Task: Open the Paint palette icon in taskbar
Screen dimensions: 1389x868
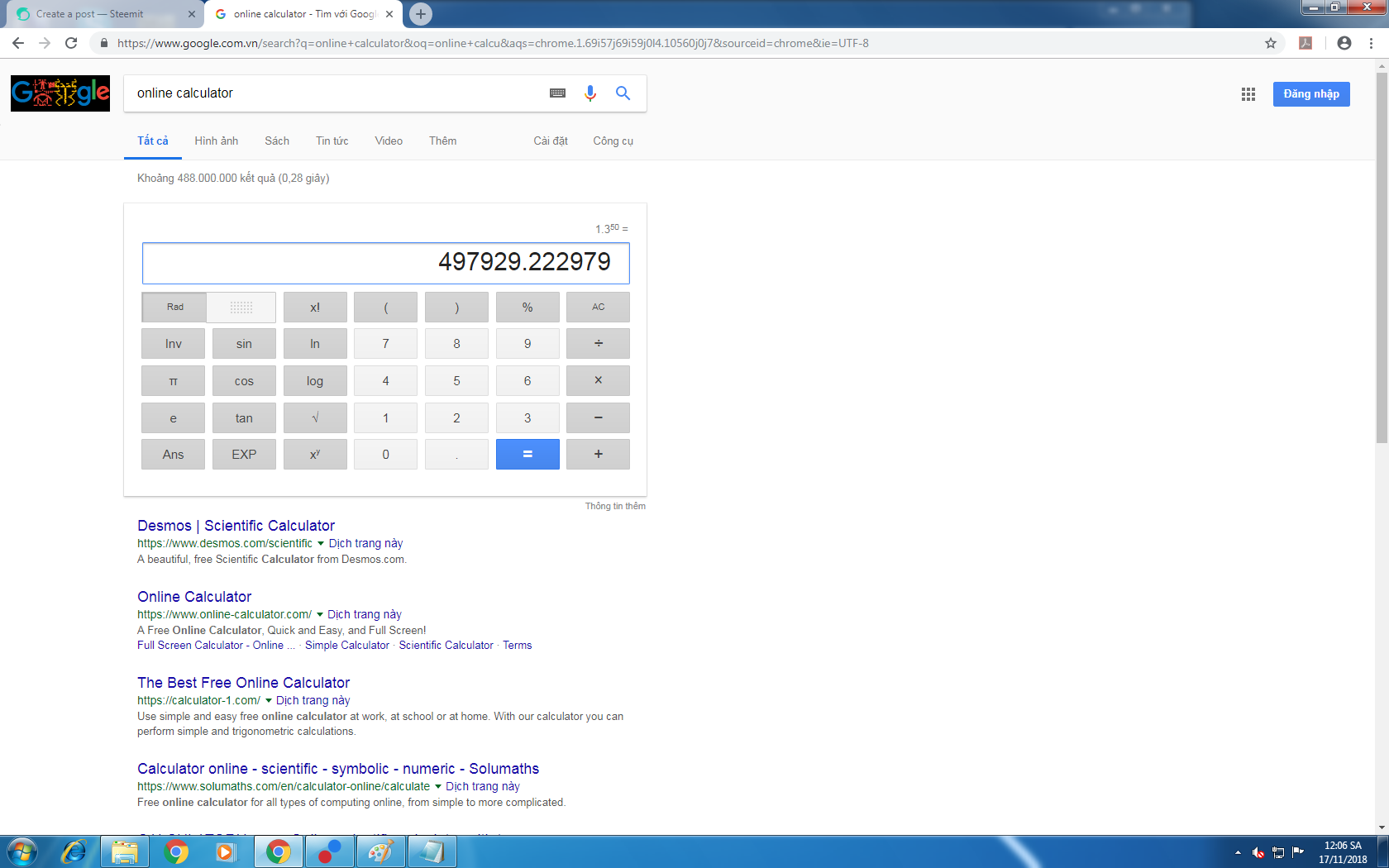Action: [x=380, y=851]
